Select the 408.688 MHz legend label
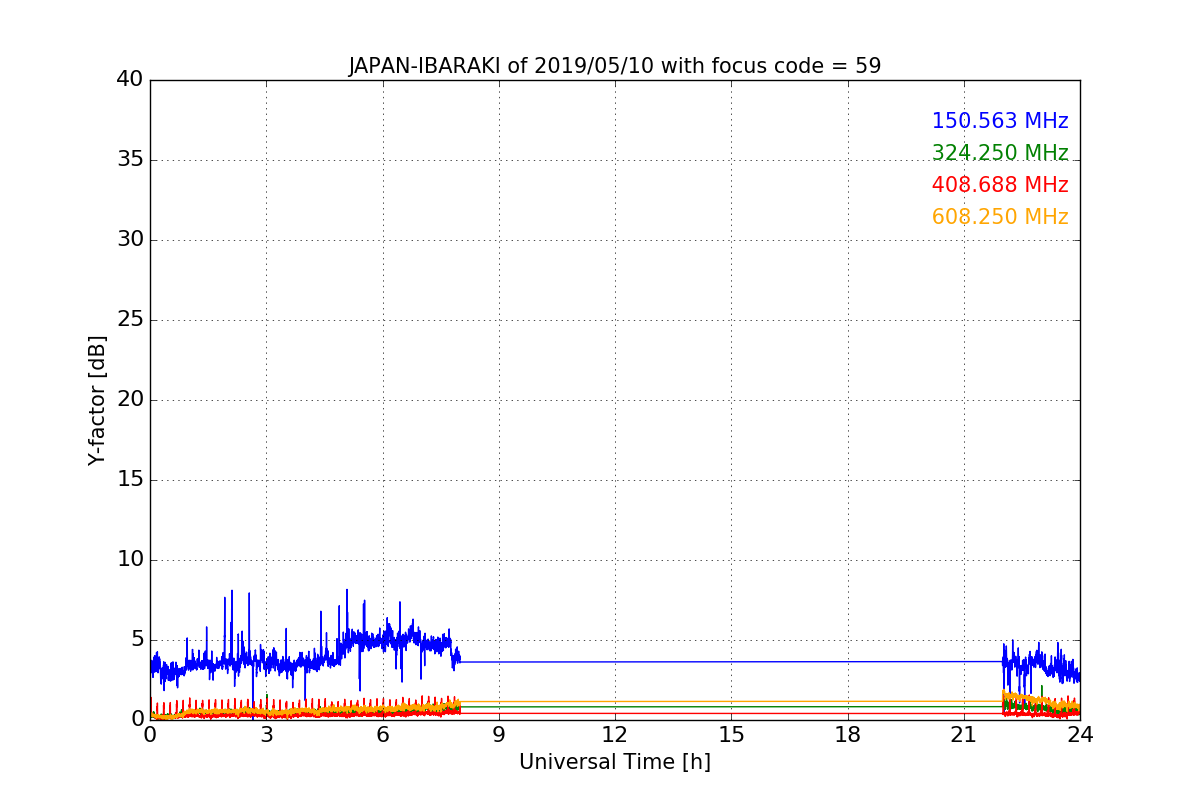Image resolution: width=1200 pixels, height=800 pixels. [1000, 185]
